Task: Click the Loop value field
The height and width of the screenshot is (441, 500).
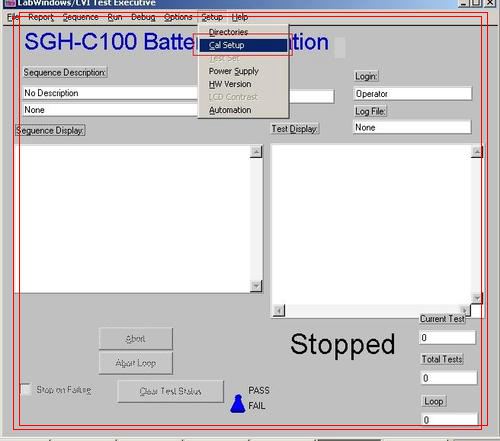Action: tap(449, 419)
